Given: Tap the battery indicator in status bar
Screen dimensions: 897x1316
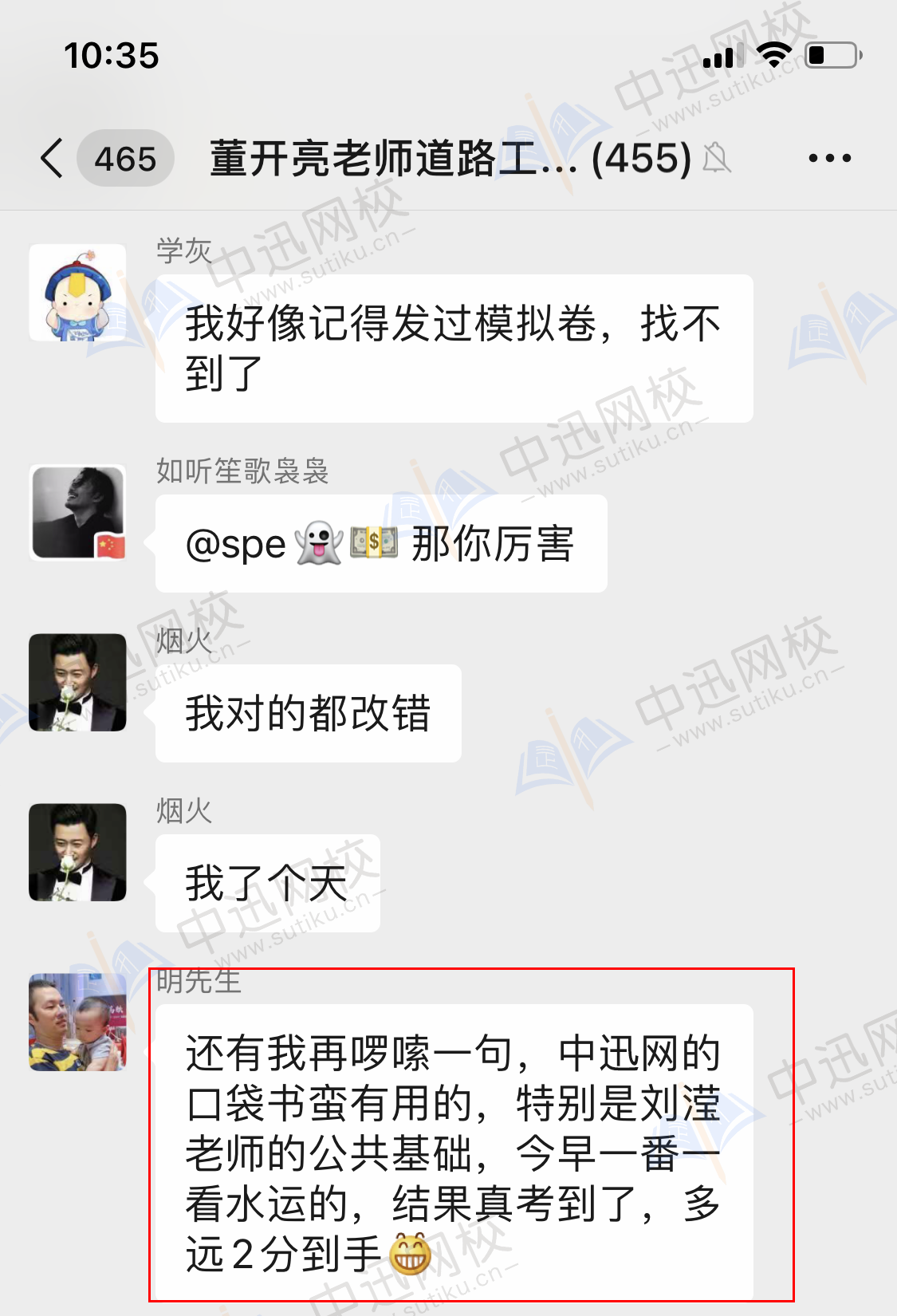Looking at the screenshot, I should pos(833,55).
